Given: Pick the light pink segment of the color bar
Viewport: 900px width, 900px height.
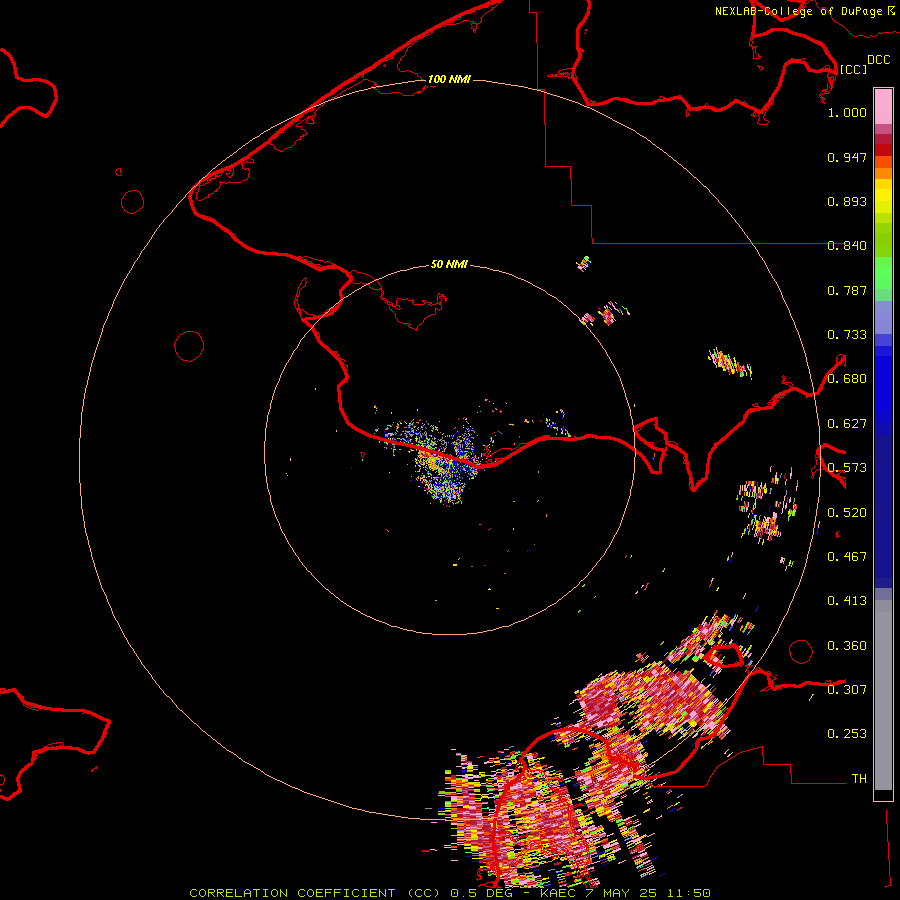Looking at the screenshot, I should 883,106.
